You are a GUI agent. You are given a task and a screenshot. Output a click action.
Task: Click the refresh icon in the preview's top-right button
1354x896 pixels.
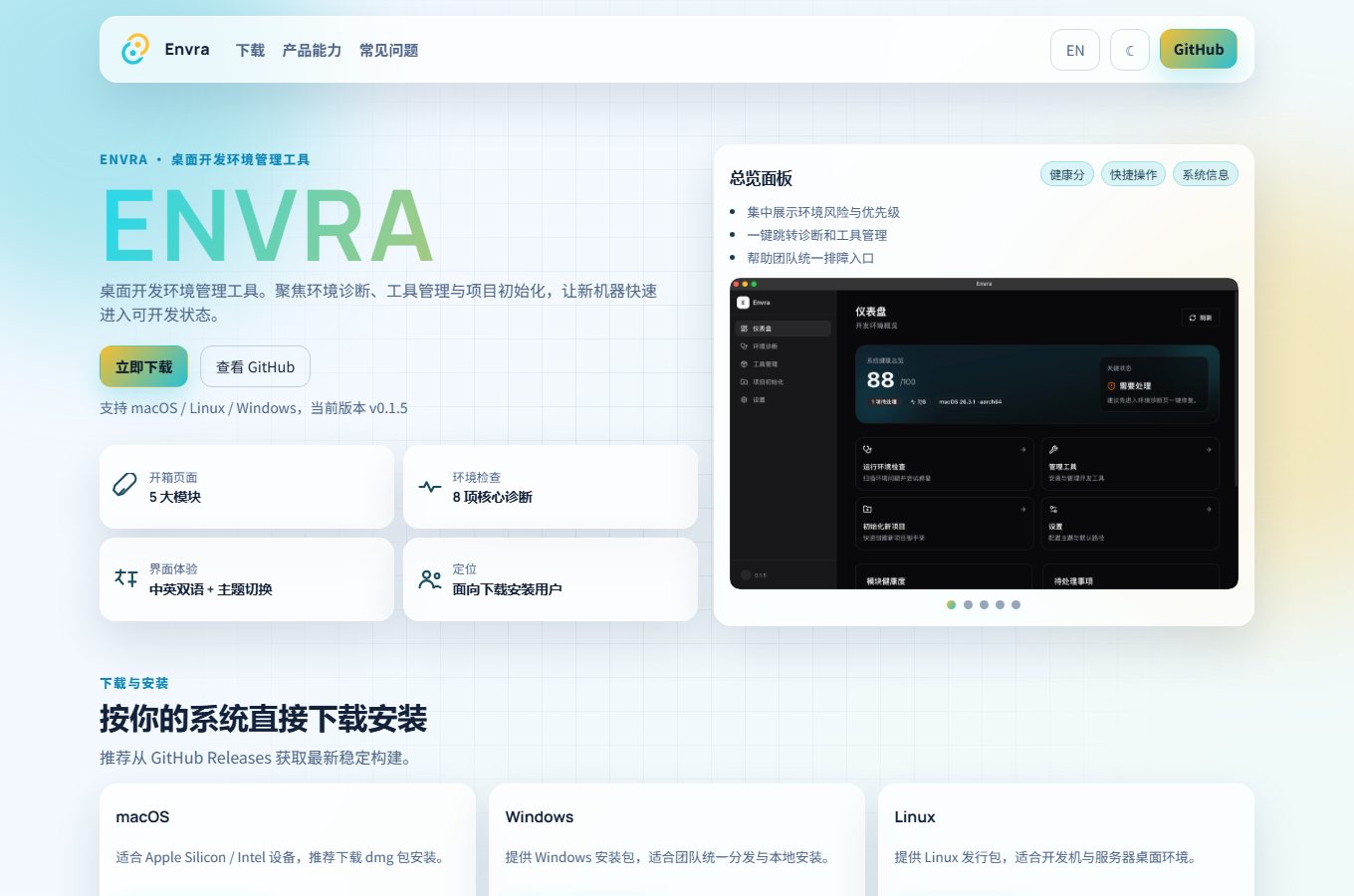1192,318
